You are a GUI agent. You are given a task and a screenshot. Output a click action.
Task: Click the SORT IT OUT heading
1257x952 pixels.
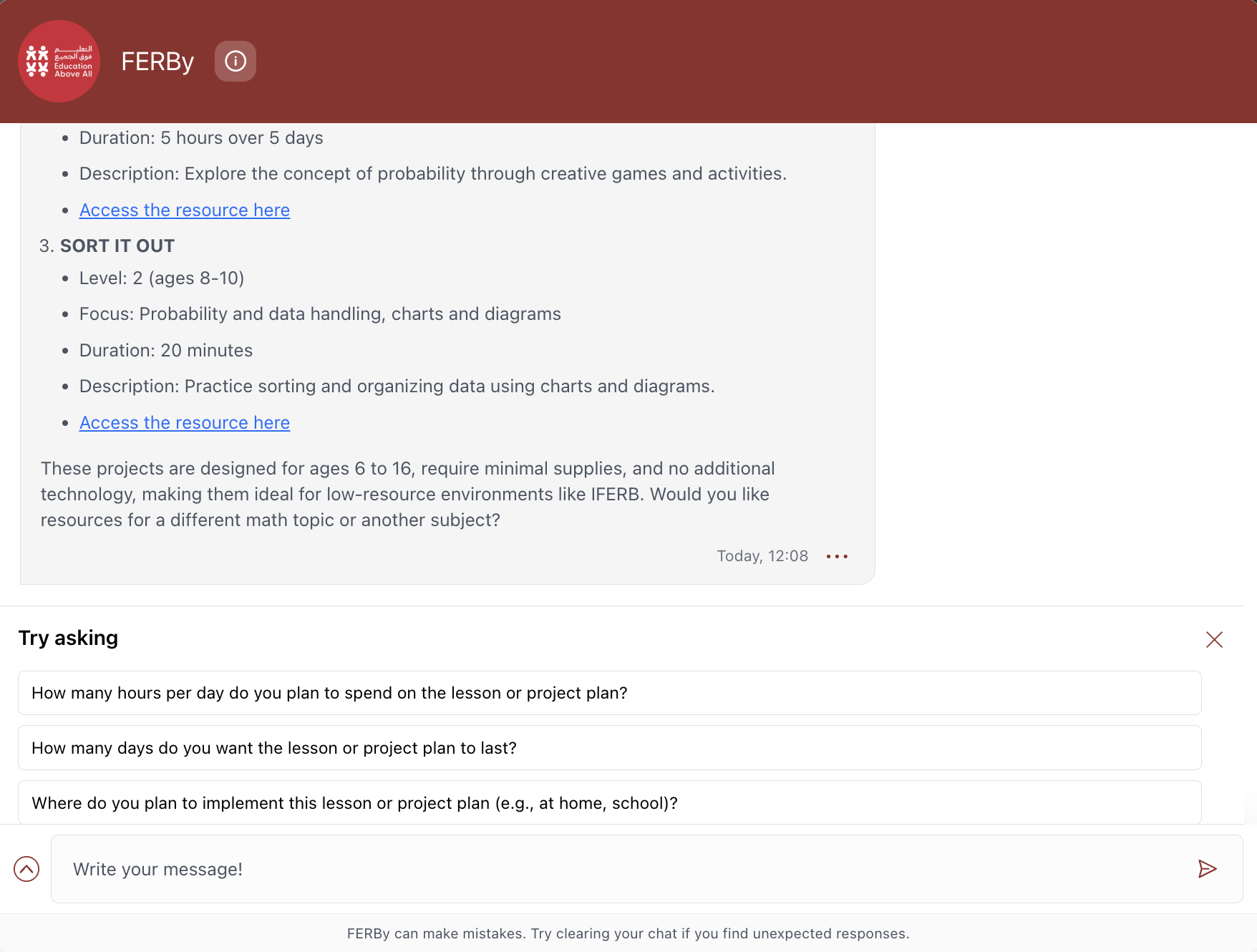(x=117, y=246)
